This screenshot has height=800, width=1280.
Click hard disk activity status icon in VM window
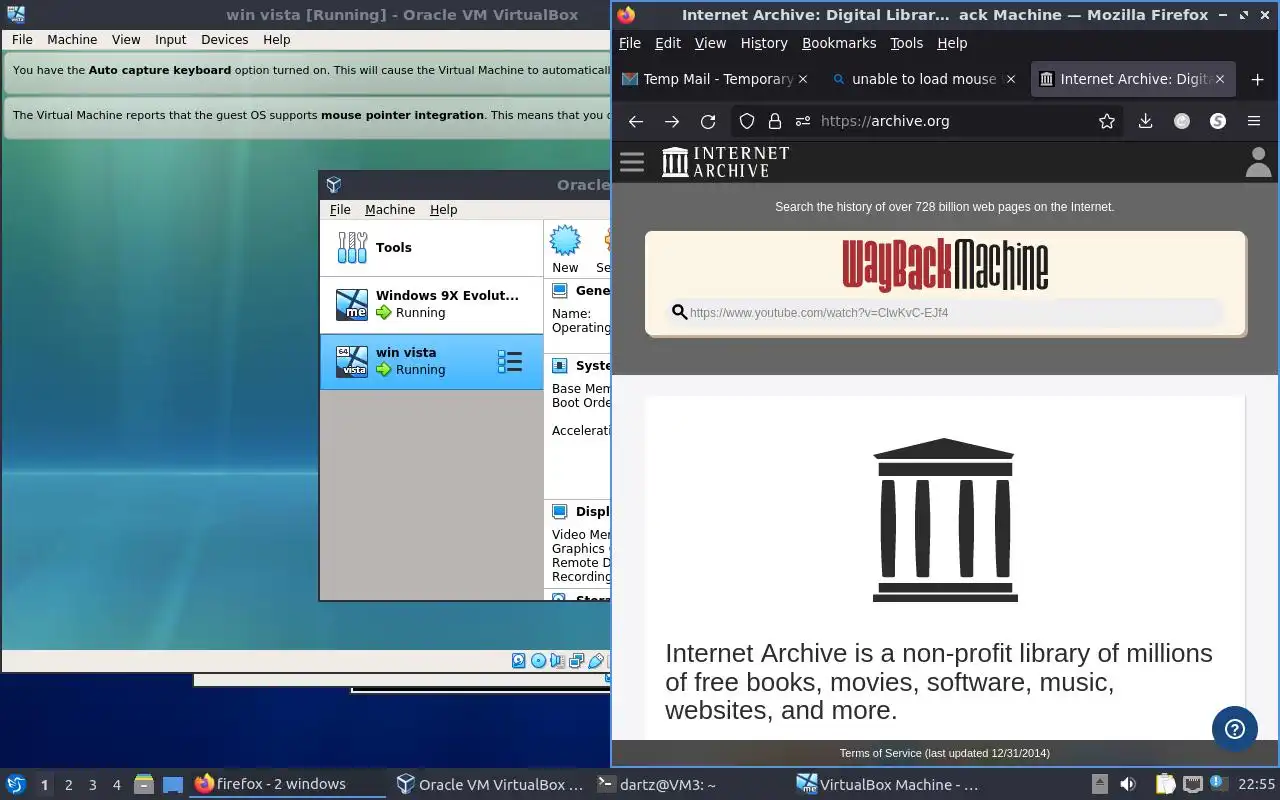pos(518,661)
